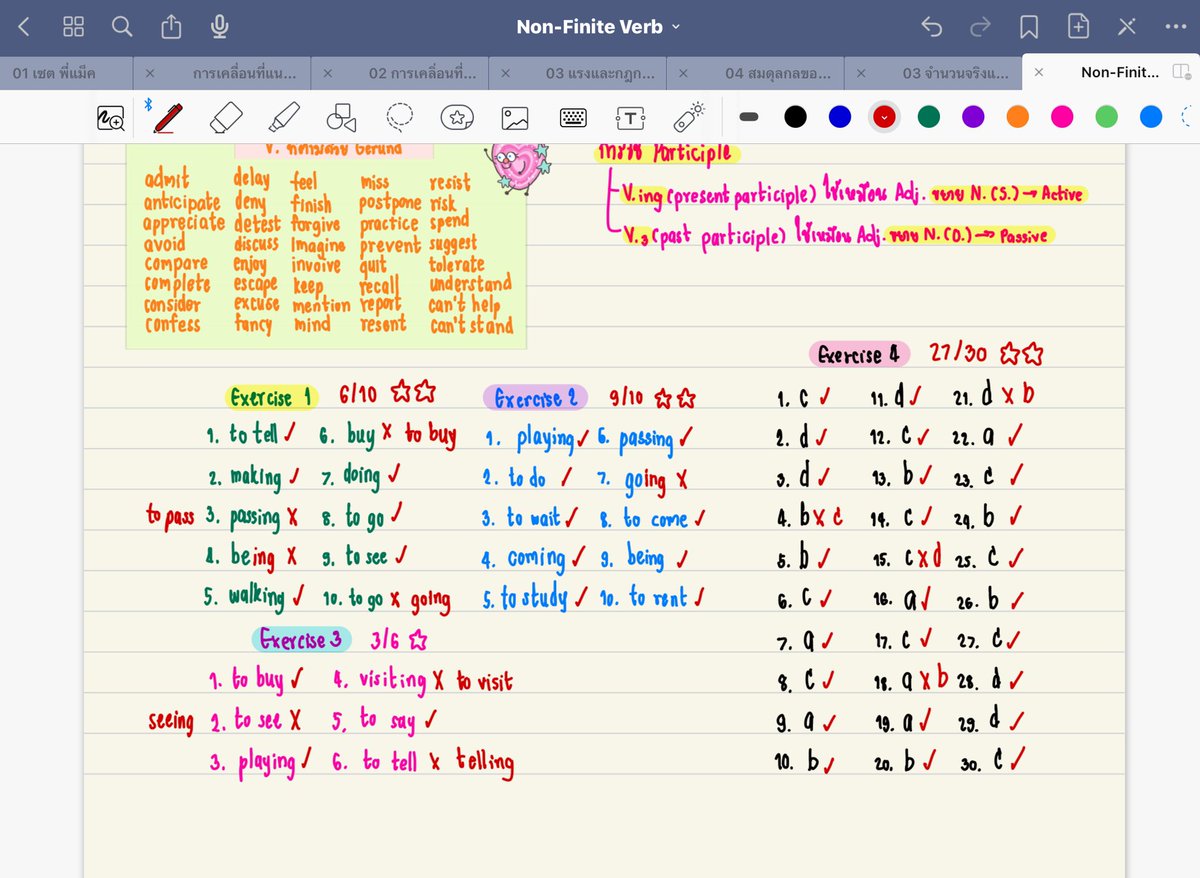Redo the last action

pyautogui.click(x=981, y=27)
